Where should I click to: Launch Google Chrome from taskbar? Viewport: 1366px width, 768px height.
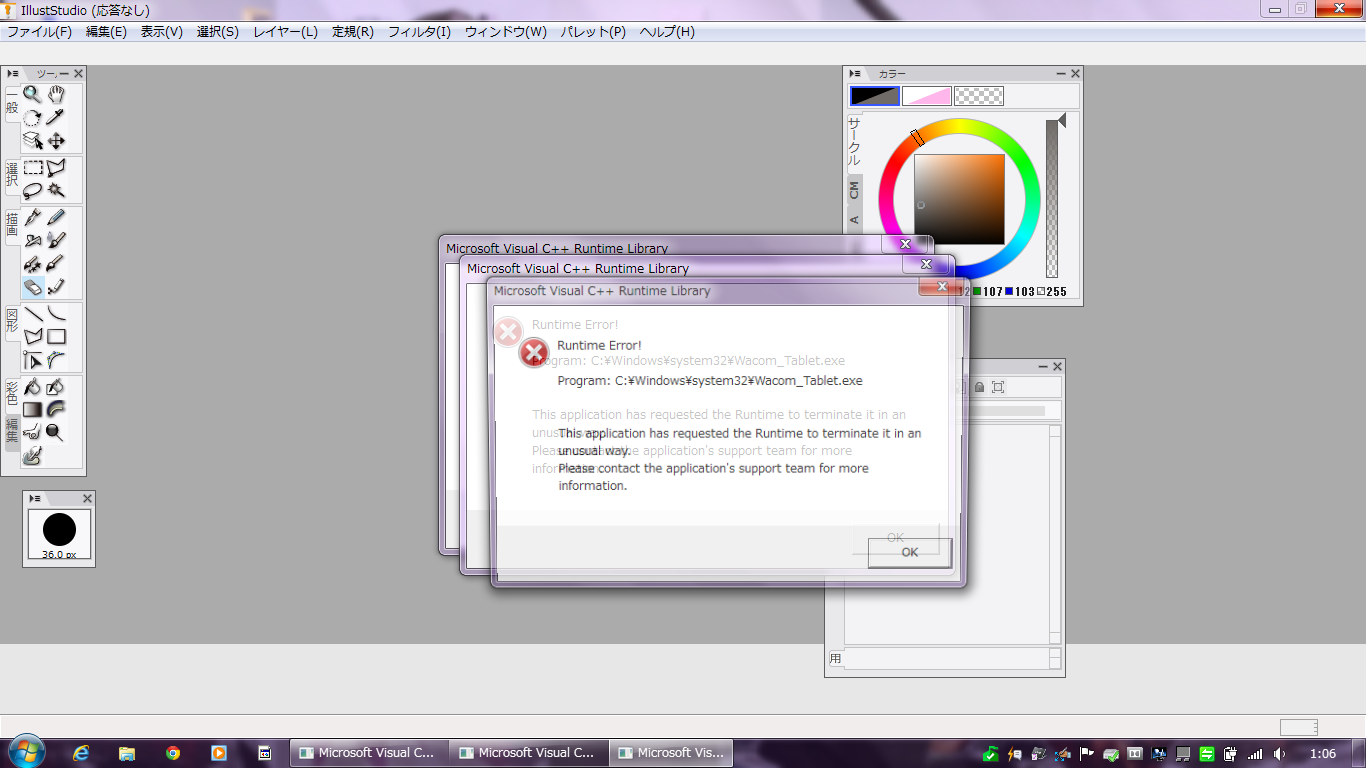tap(173, 753)
